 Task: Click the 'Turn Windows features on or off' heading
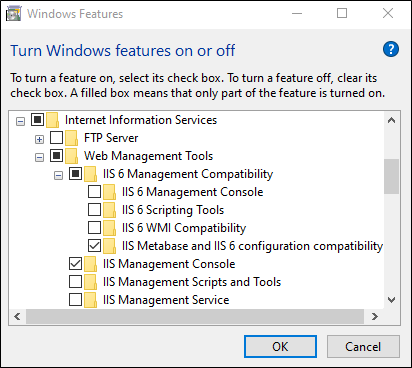click(x=123, y=51)
